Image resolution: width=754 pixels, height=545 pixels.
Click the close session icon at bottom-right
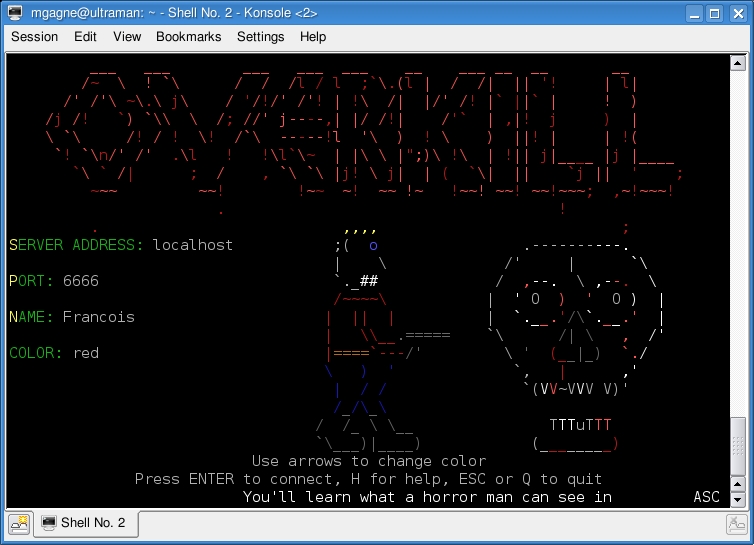pyautogui.click(x=736, y=523)
